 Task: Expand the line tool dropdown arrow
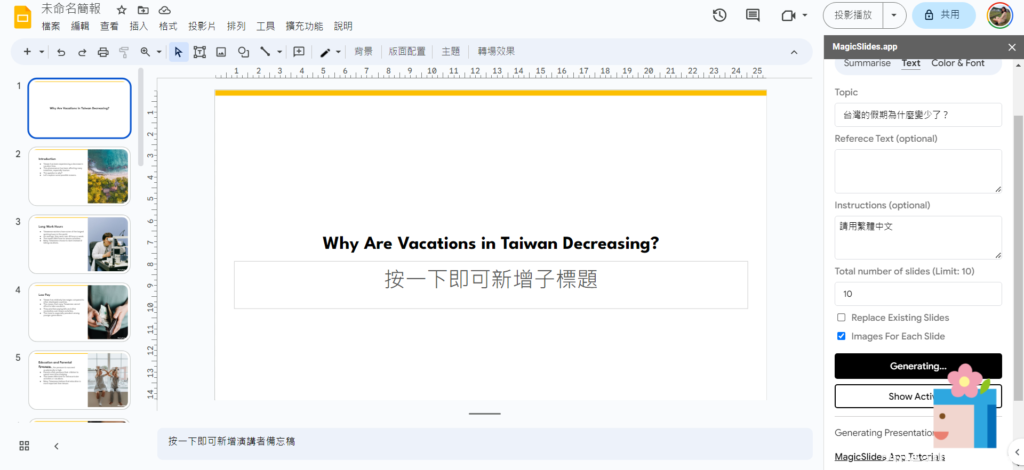click(x=279, y=52)
